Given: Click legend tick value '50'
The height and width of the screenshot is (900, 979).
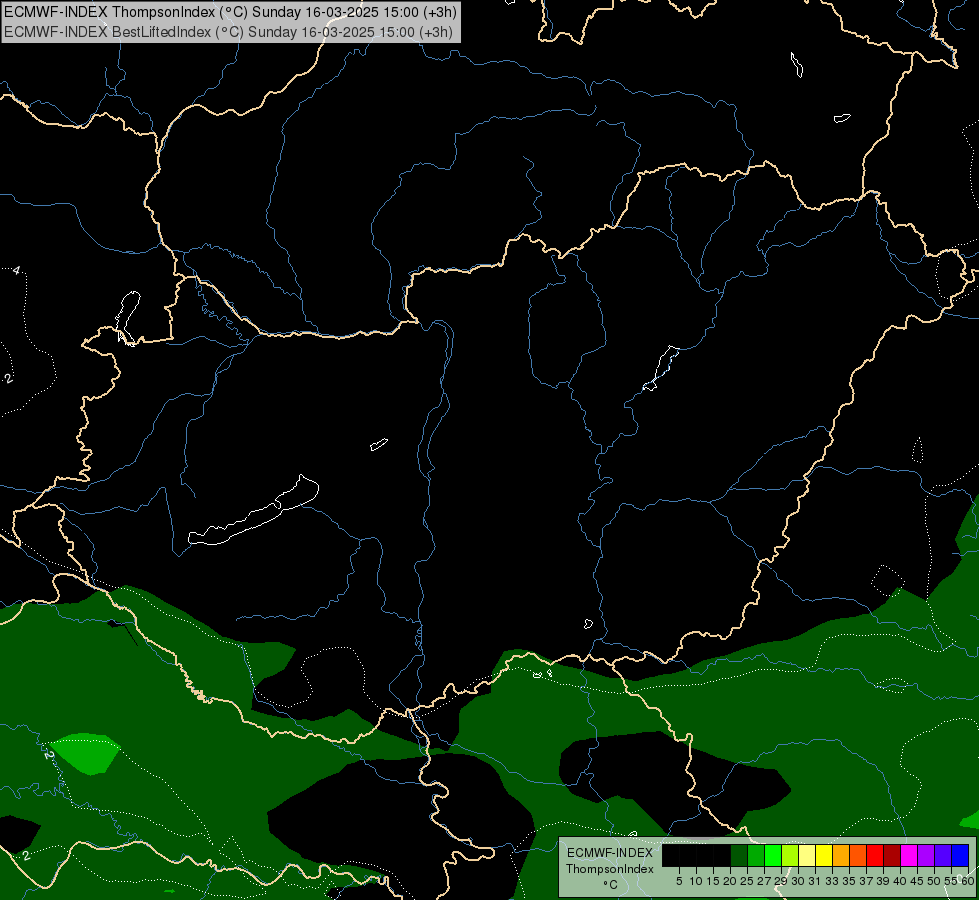Looking at the screenshot, I should [x=935, y=881].
